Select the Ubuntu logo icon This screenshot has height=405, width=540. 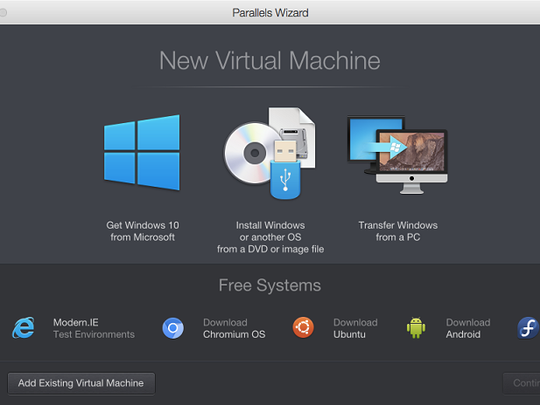tap(303, 328)
